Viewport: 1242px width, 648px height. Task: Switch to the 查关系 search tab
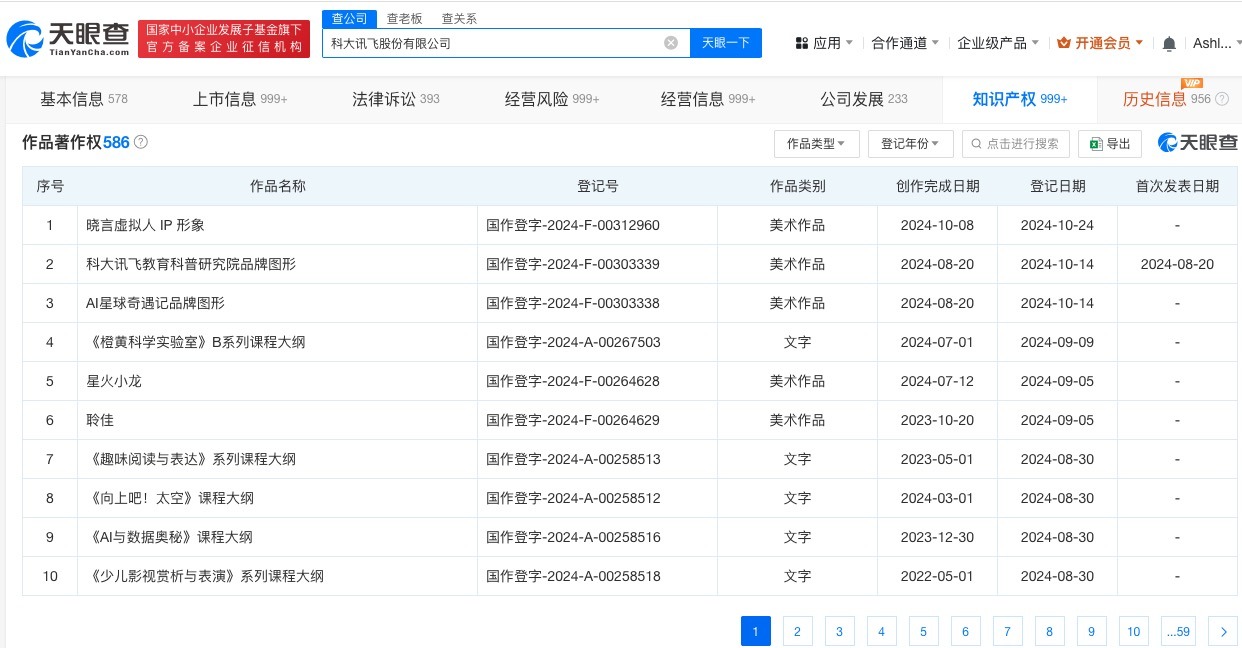pos(459,19)
